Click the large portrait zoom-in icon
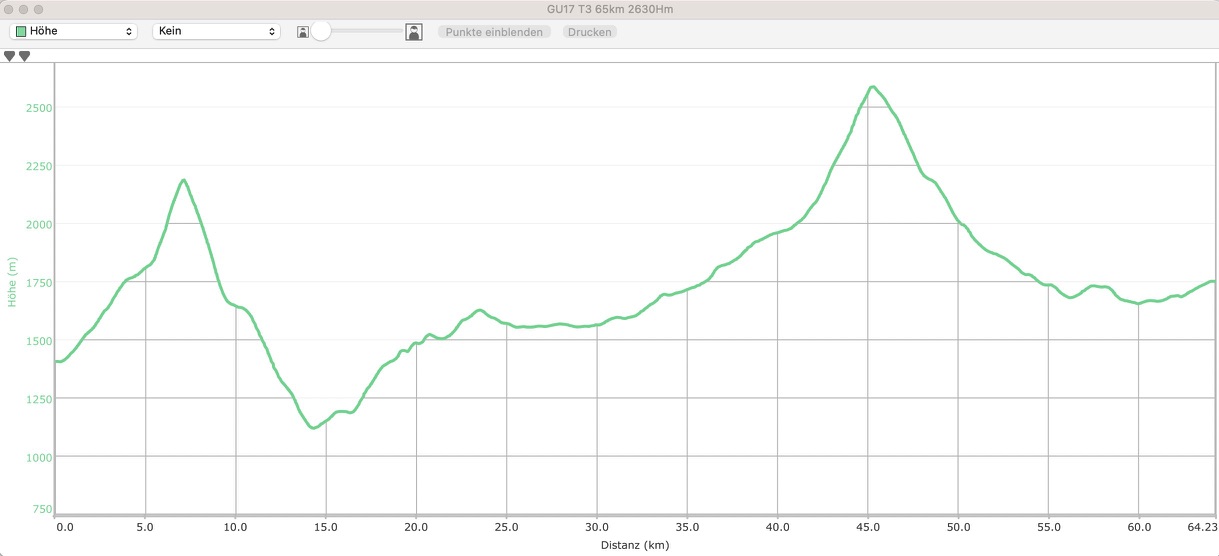This screenshot has height=556, width=1219. [413, 32]
